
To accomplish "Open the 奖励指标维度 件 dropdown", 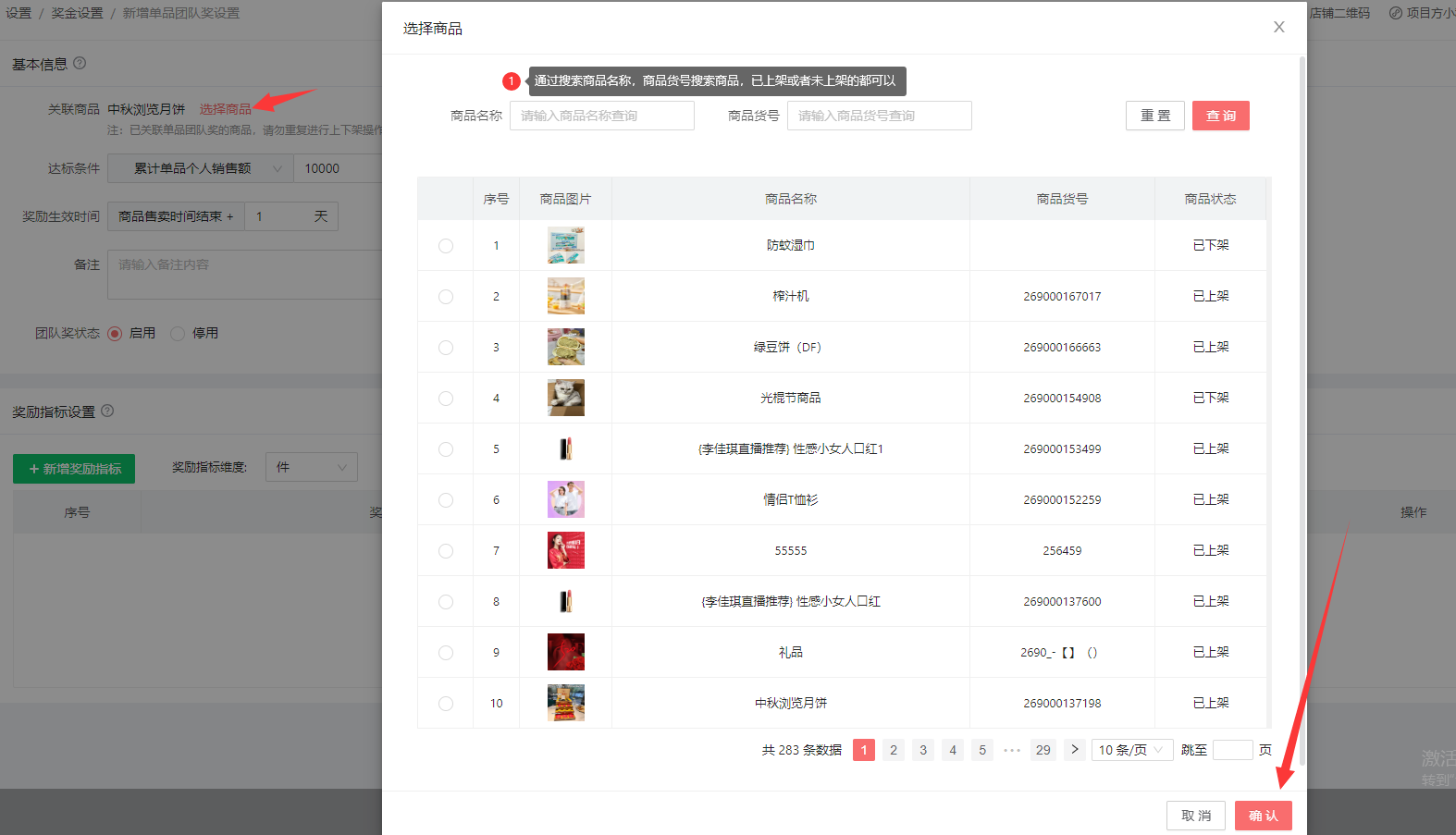I will (x=311, y=468).
